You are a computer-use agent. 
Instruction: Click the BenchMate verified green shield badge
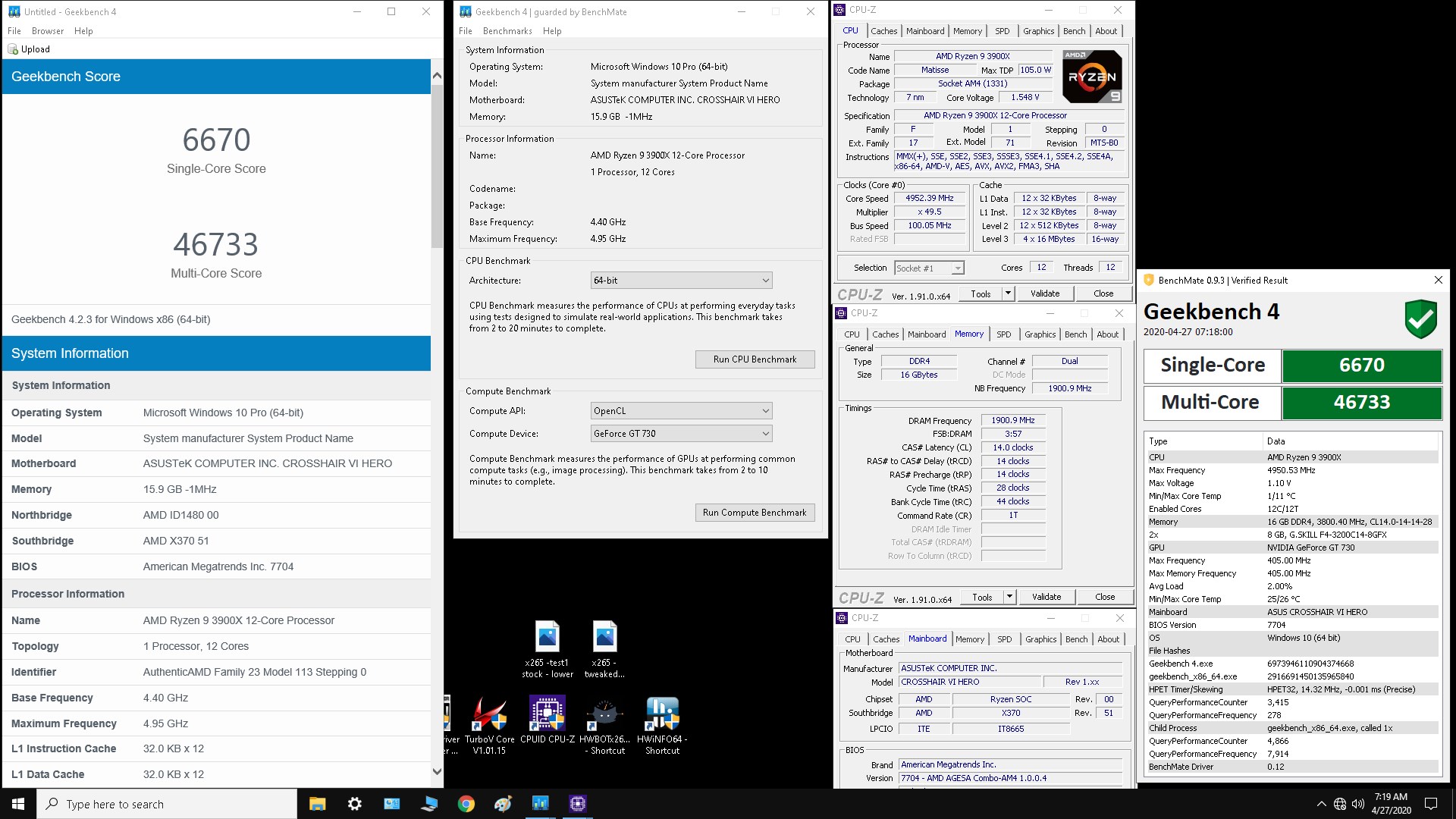[x=1420, y=319]
